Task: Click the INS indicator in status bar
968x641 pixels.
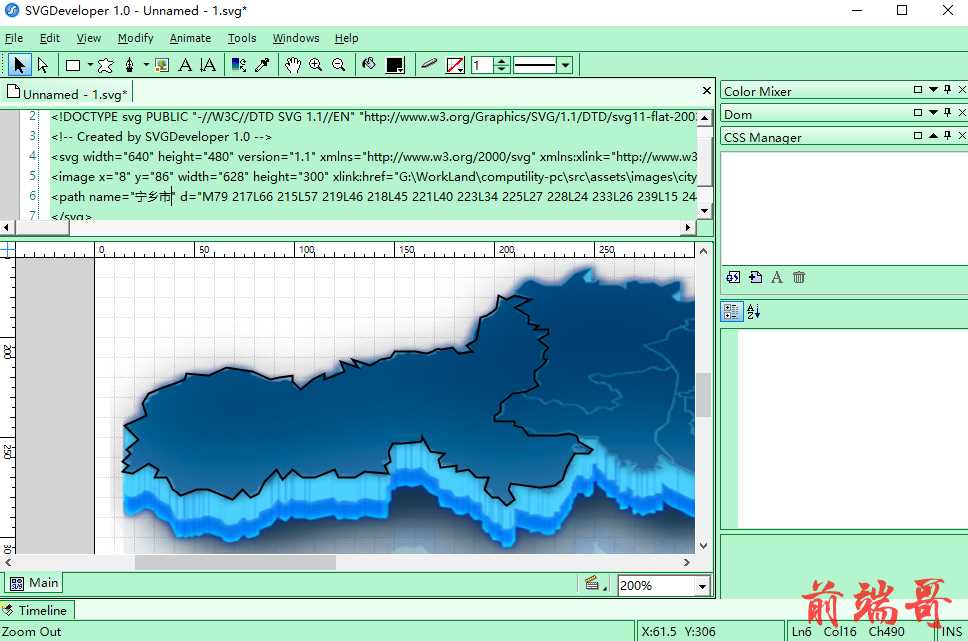Action: (951, 631)
